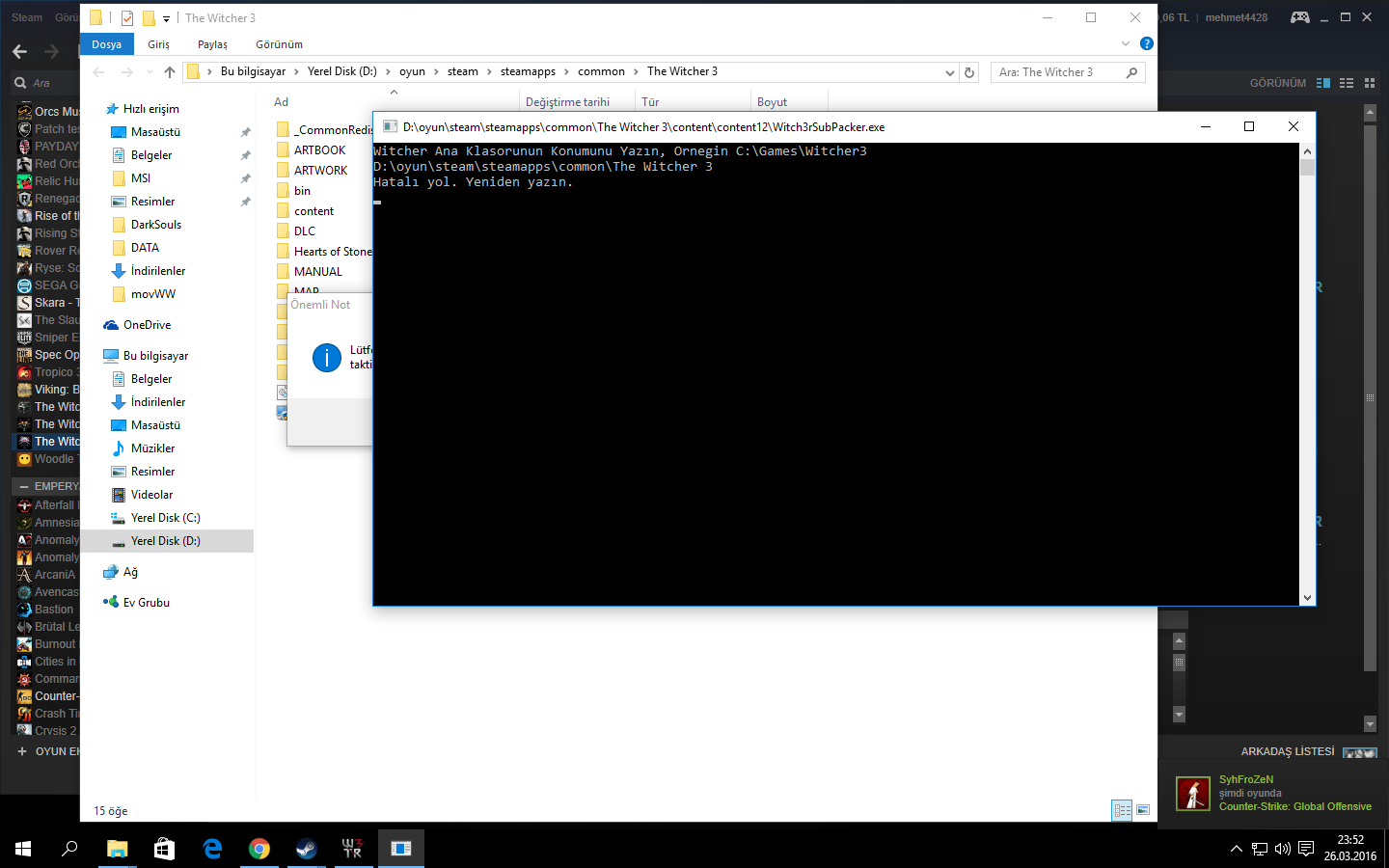Open File Explorer from the taskbar

click(117, 849)
